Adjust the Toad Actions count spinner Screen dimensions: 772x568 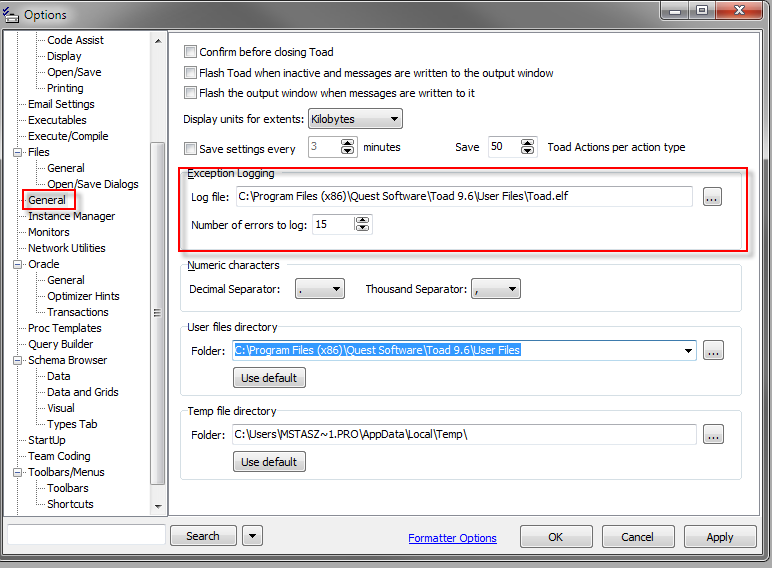tap(527, 147)
